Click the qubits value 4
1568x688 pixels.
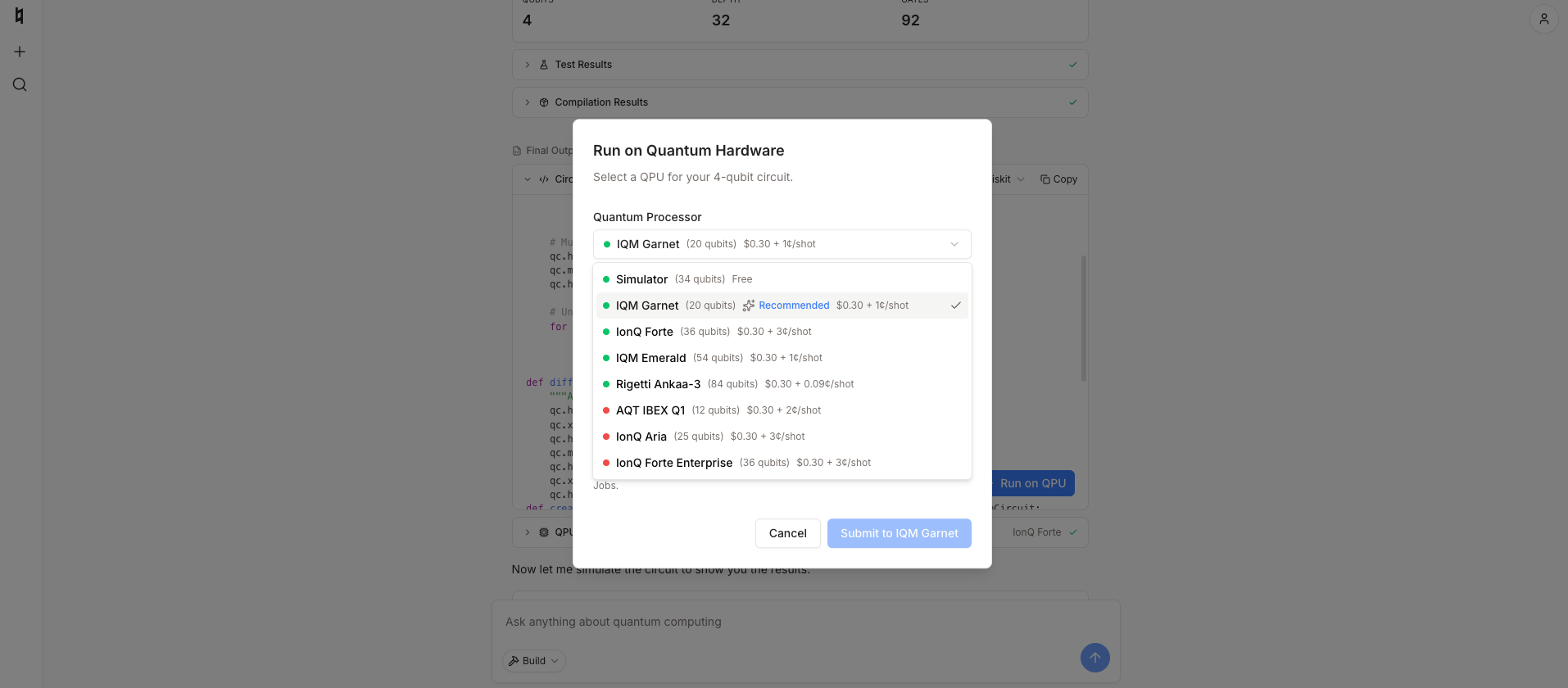coord(527,20)
